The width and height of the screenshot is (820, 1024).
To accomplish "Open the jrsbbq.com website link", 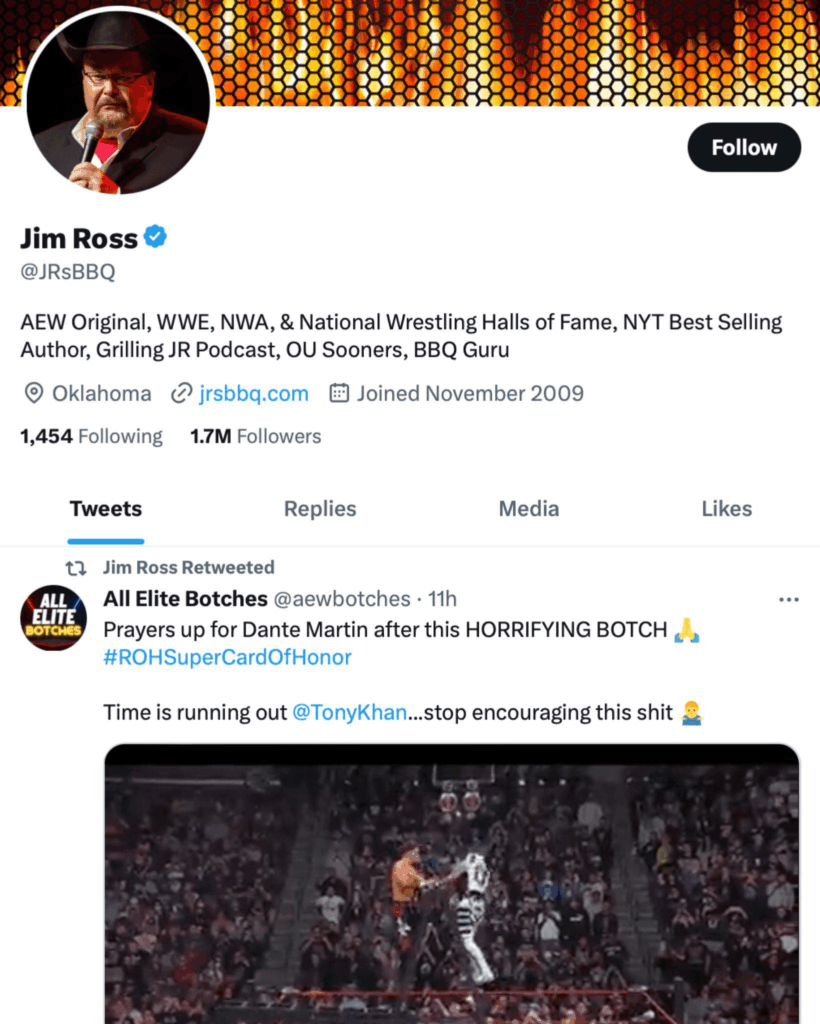I will click(253, 393).
